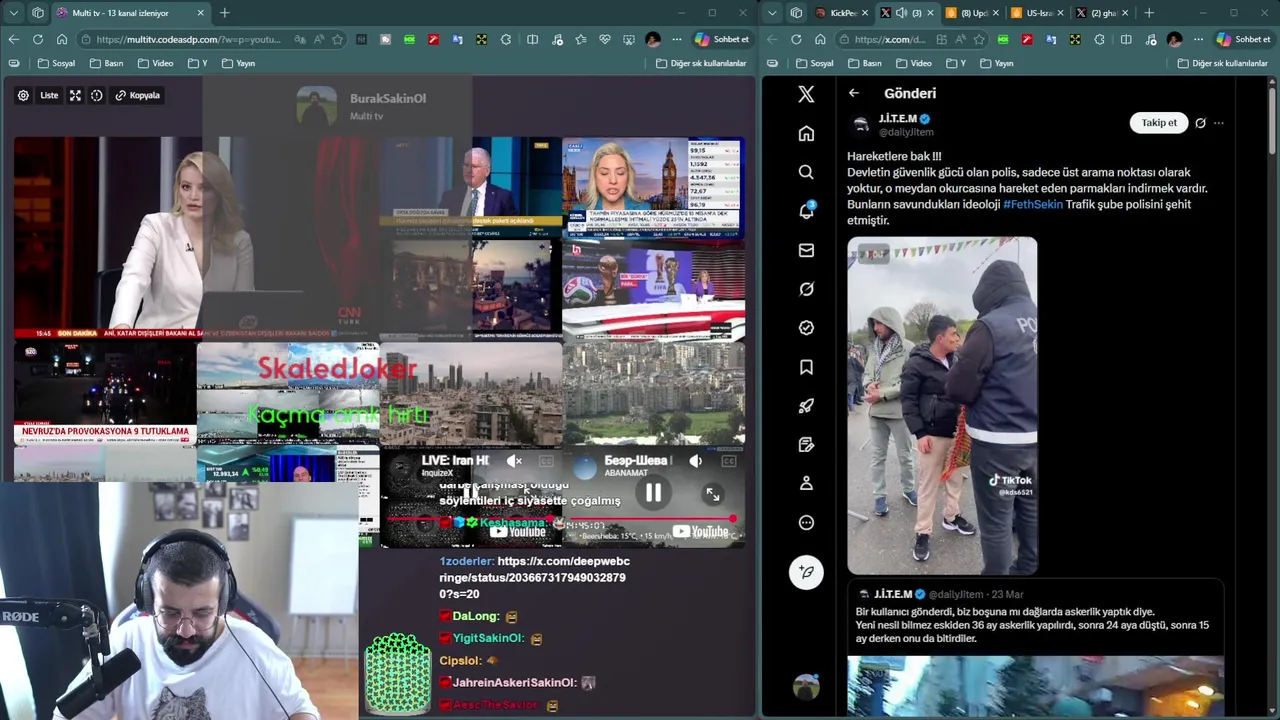
Task: Toggle fullscreen grid icon in Multi tv toolbar
Action: [75, 95]
